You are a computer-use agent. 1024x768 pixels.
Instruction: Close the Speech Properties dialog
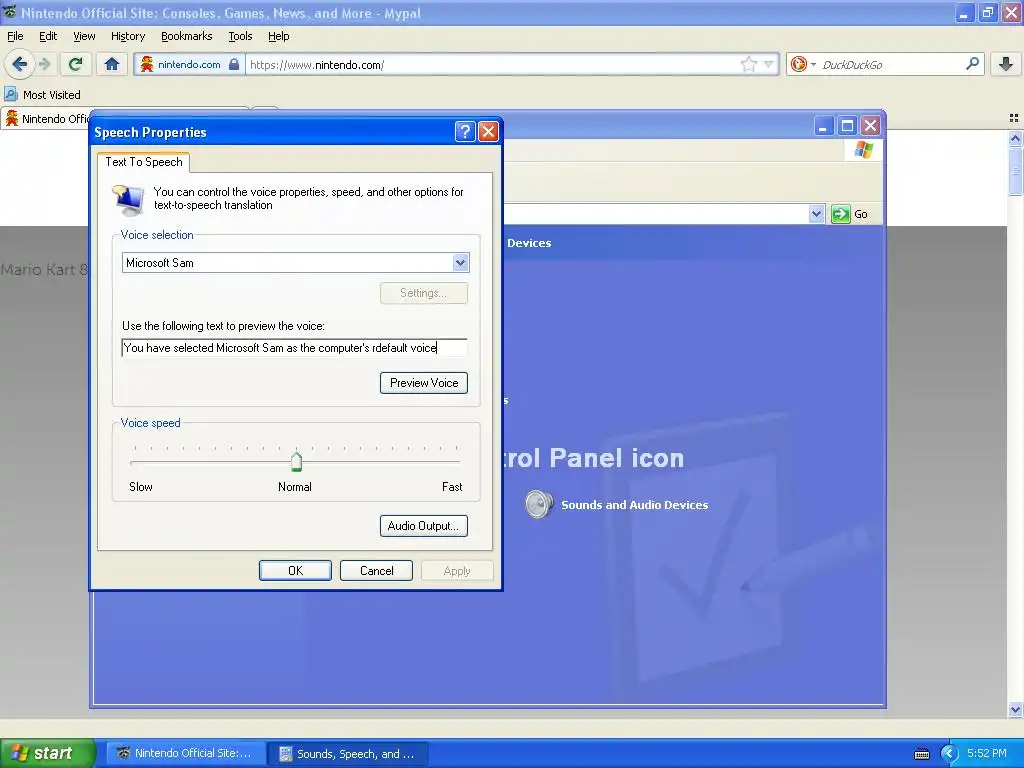(x=488, y=132)
